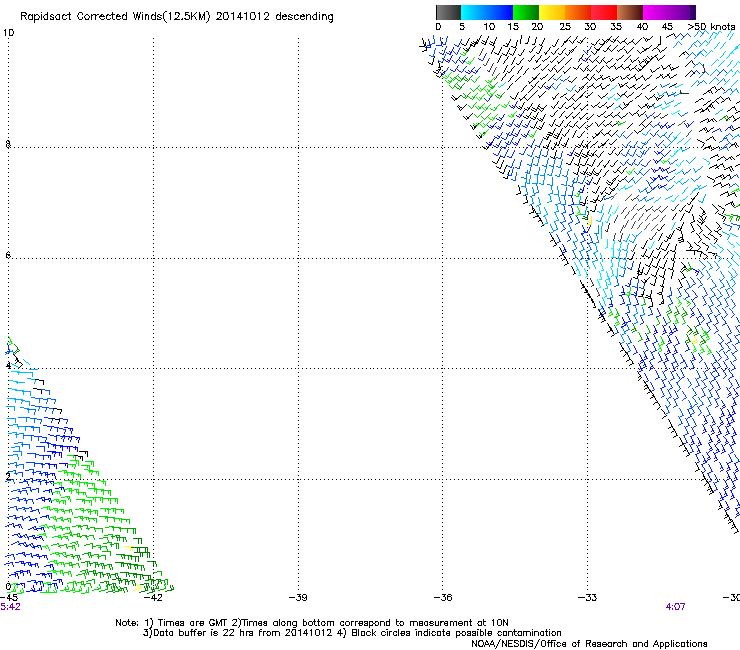Click the legend label '25'
This screenshot has width=740, height=650.
[565, 26]
